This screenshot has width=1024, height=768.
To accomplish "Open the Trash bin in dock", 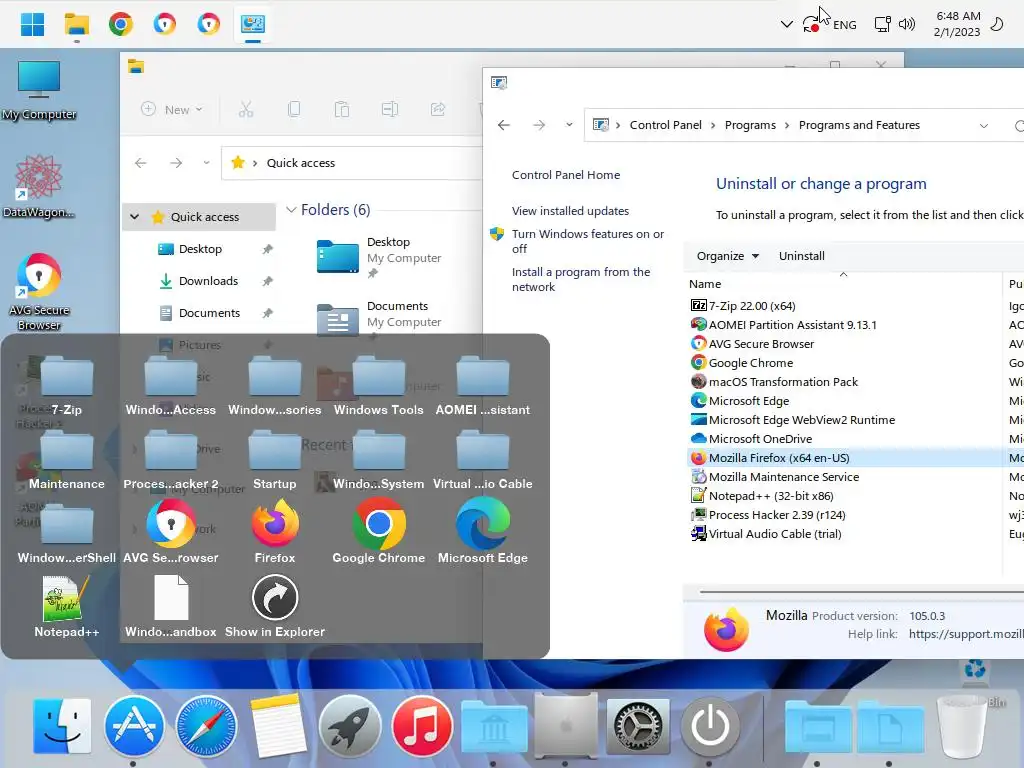I will [x=961, y=726].
